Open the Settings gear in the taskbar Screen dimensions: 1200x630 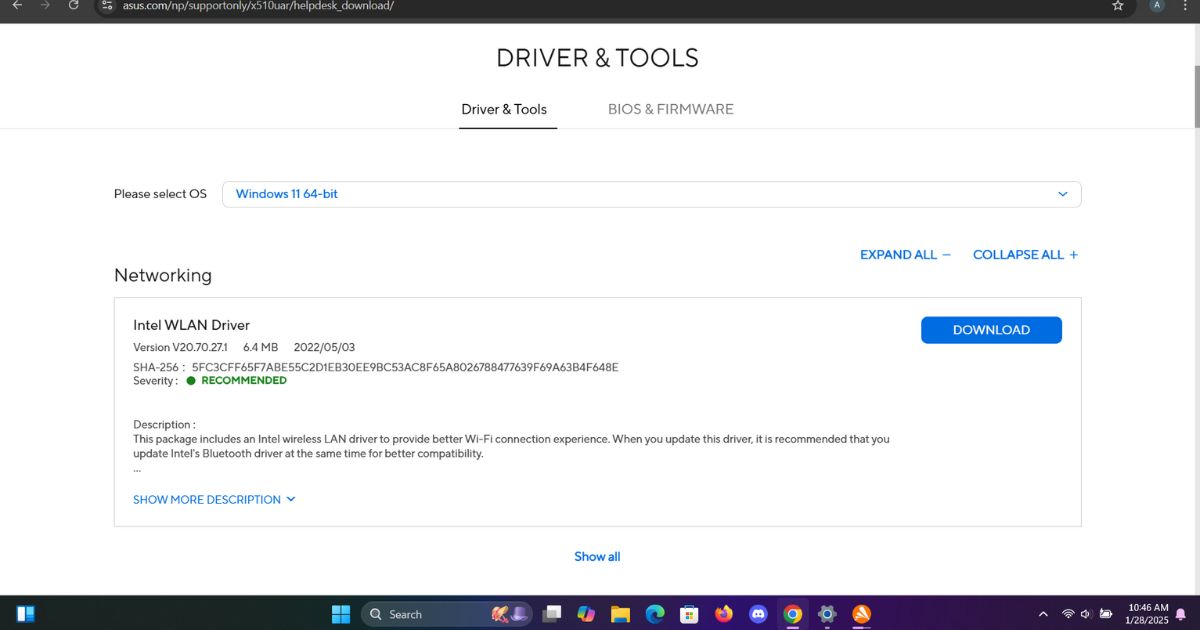point(827,614)
